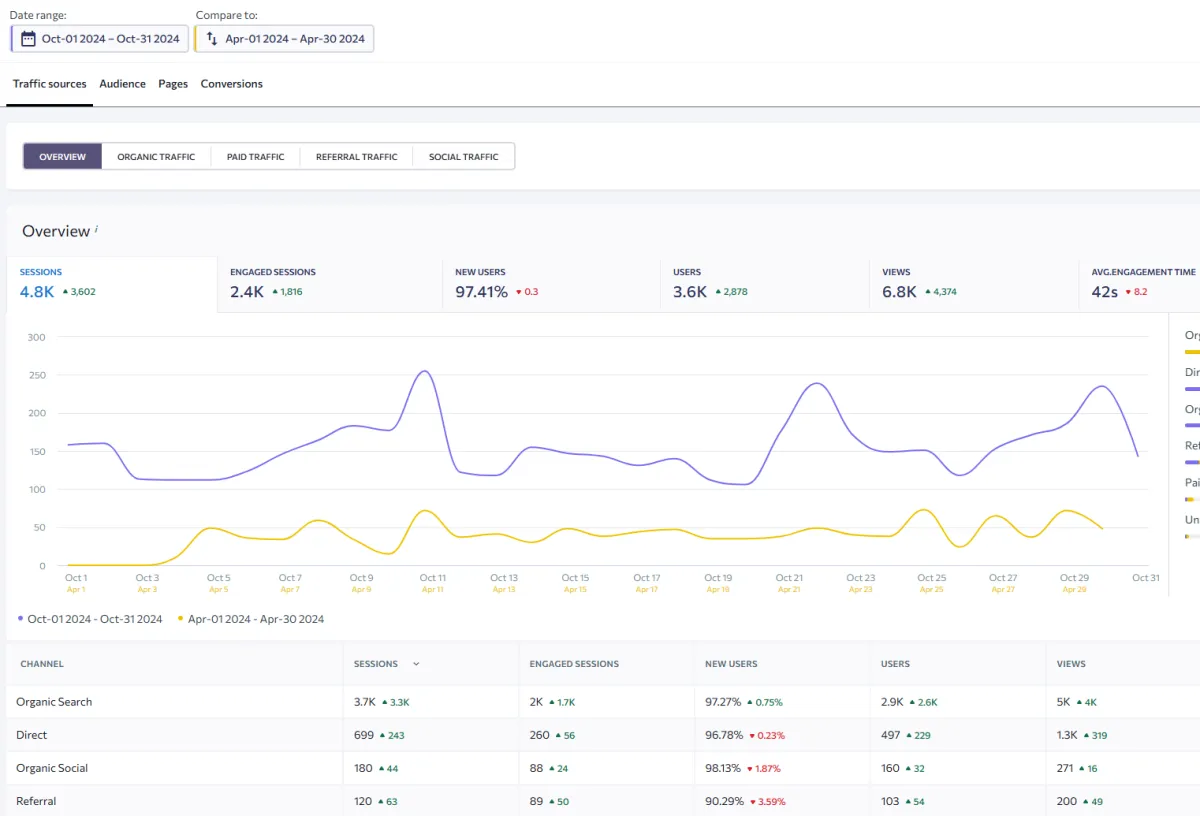Show the Social Traffic section
Viewport: 1200px width, 816px height.
point(464,157)
